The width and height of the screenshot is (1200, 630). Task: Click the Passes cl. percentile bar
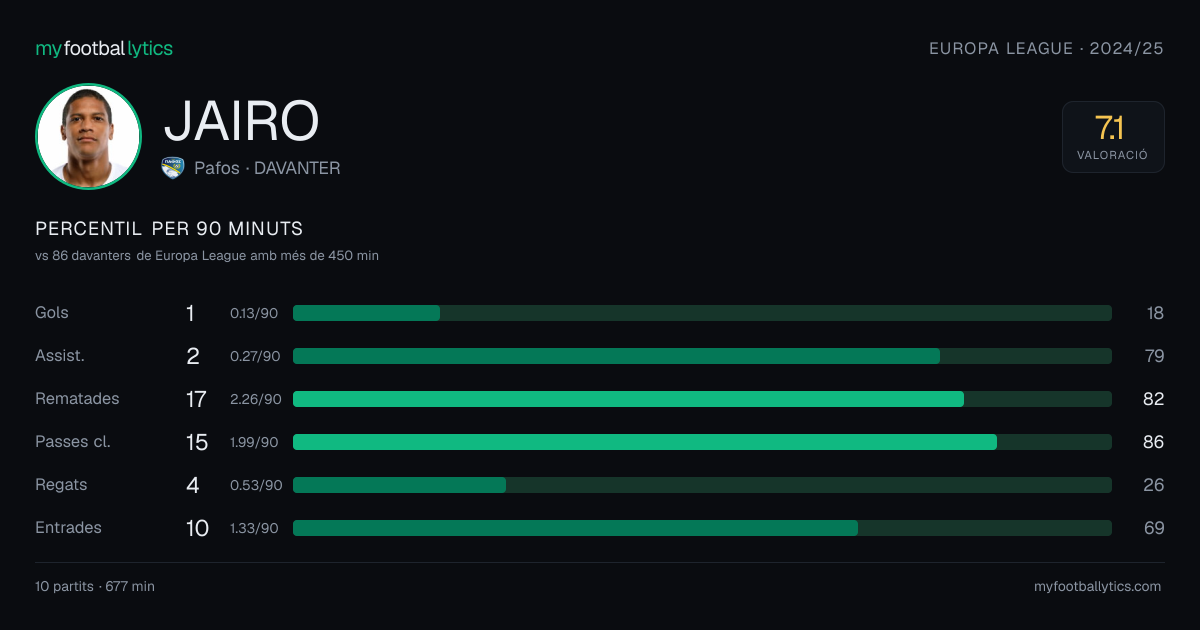point(702,442)
